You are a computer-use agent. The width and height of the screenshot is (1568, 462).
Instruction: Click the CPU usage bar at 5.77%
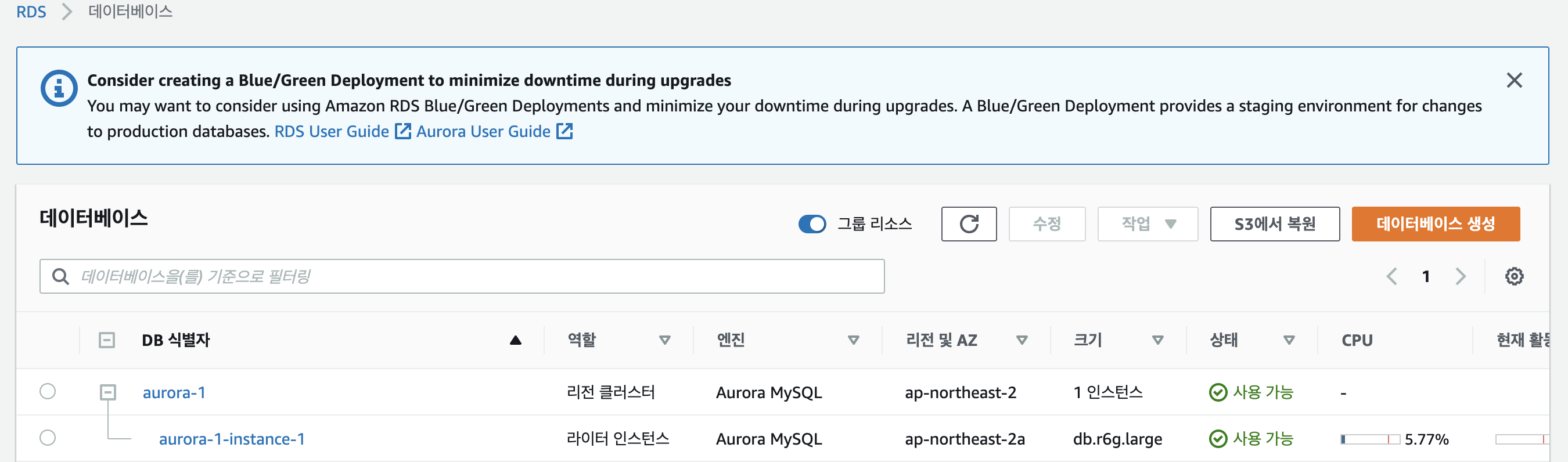(x=1369, y=439)
